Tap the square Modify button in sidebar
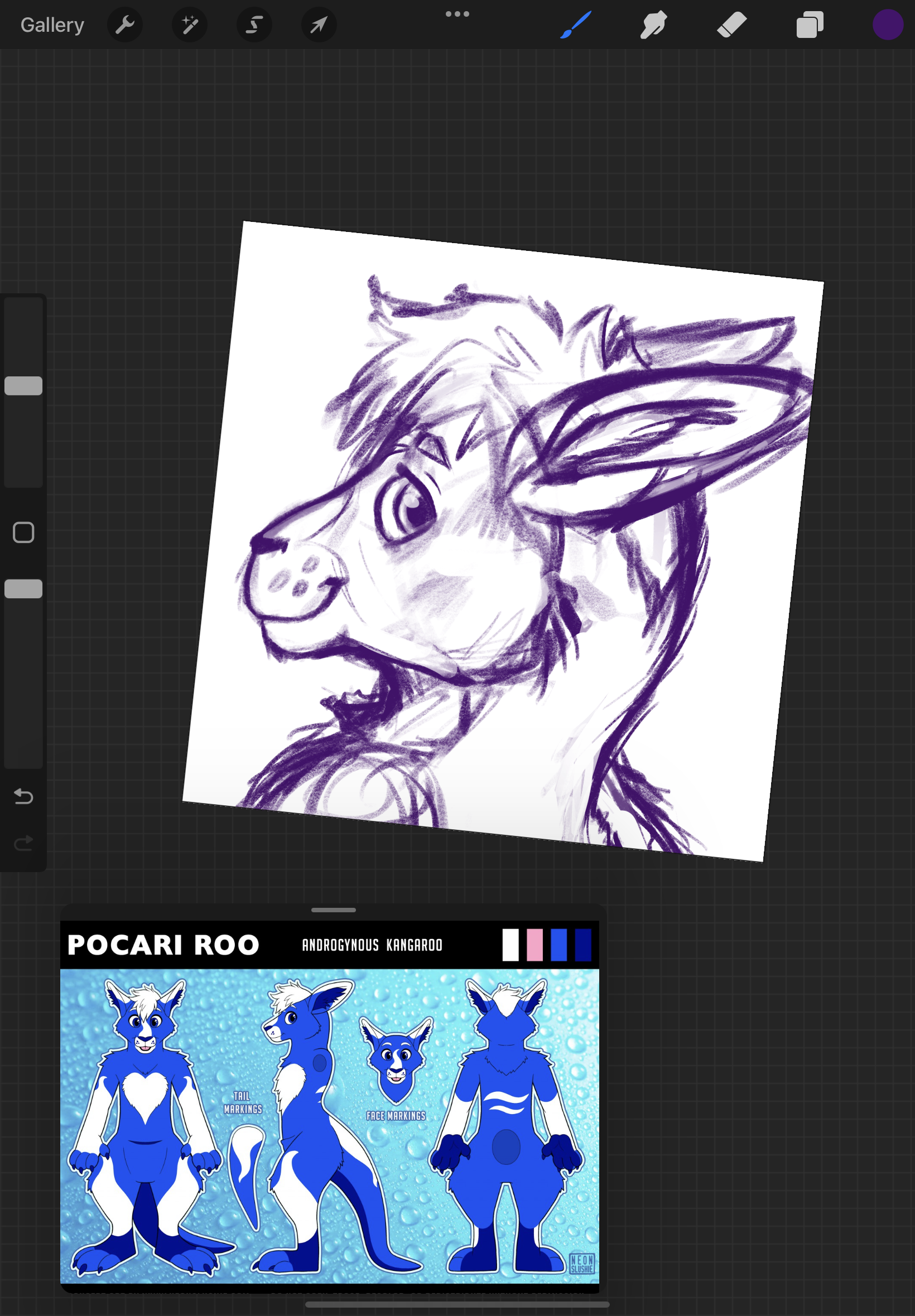Screen dimensions: 915x1316 pos(23,532)
